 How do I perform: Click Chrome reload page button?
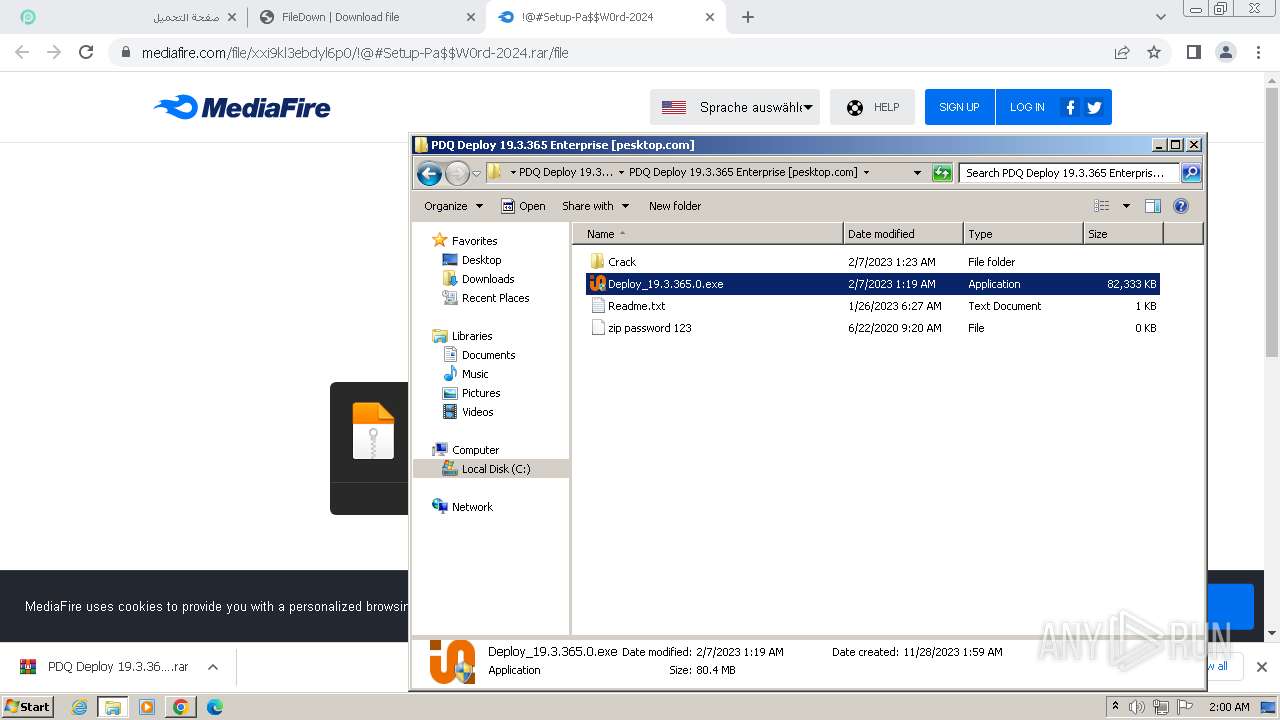[x=86, y=52]
